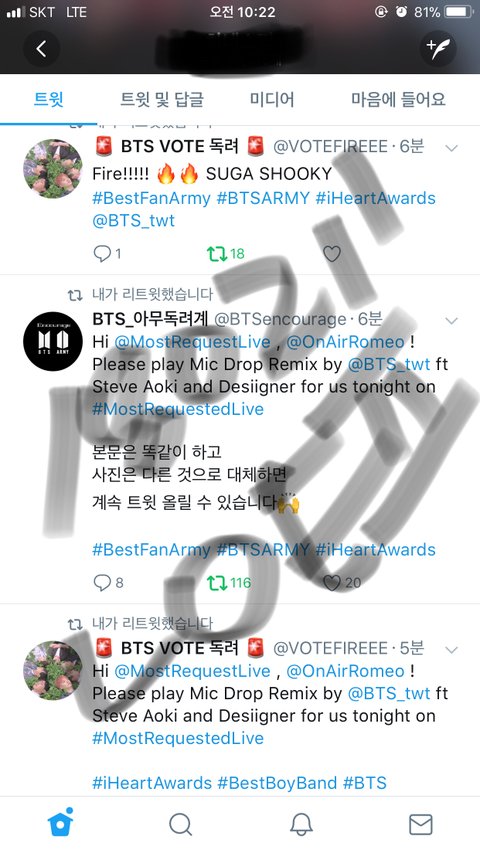The width and height of the screenshot is (480, 853).
Task: Reply to the BTSencourage tweet with 8 replies
Action: click(x=102, y=583)
